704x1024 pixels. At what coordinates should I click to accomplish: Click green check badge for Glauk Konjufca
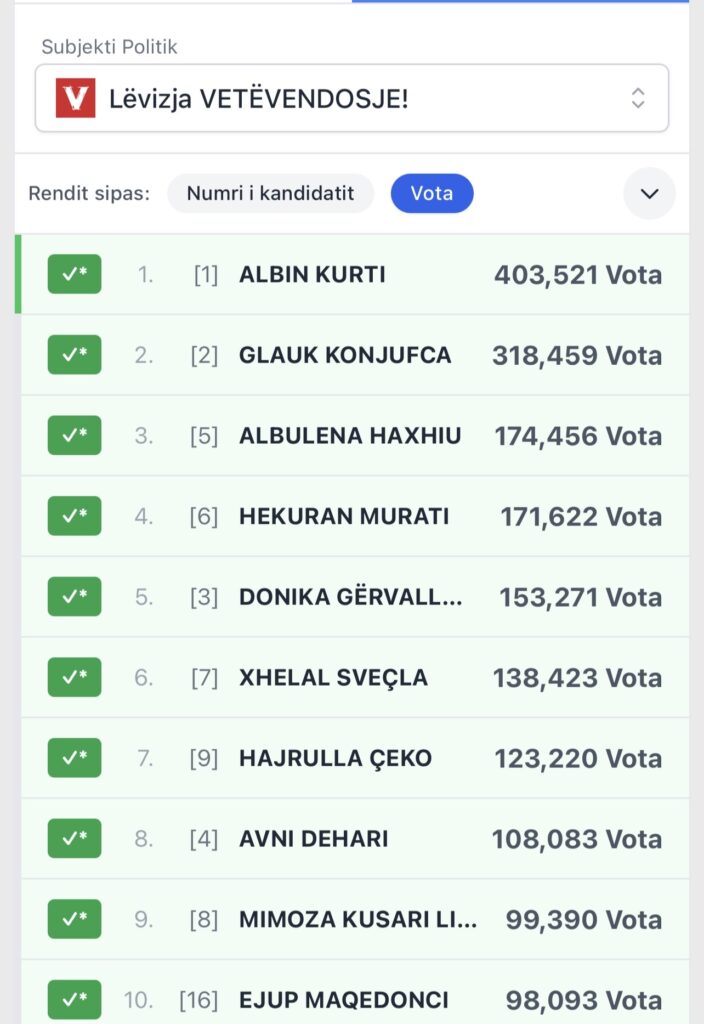[75, 355]
